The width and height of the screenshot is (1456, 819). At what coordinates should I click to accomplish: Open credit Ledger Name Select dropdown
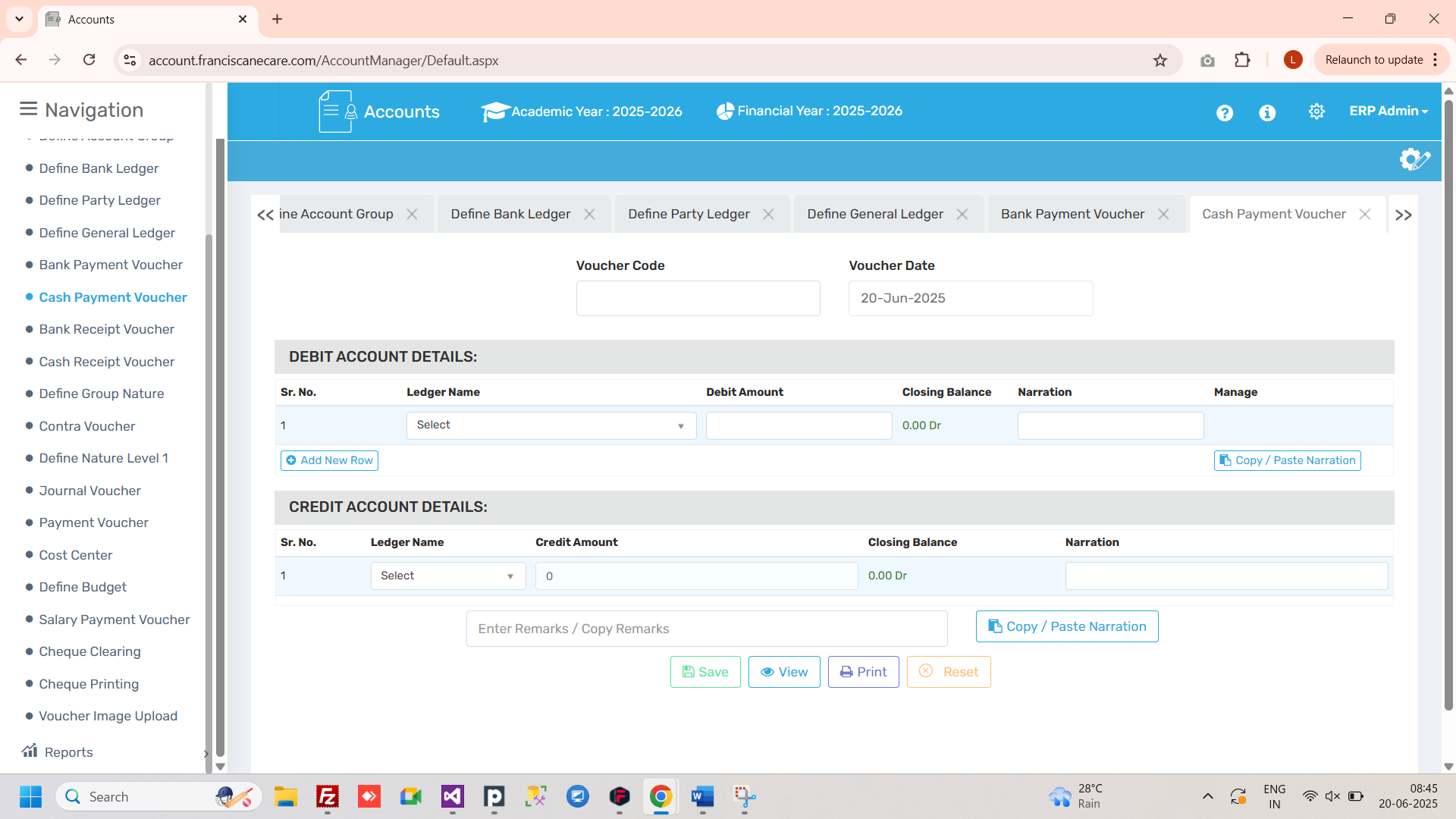pos(447,576)
